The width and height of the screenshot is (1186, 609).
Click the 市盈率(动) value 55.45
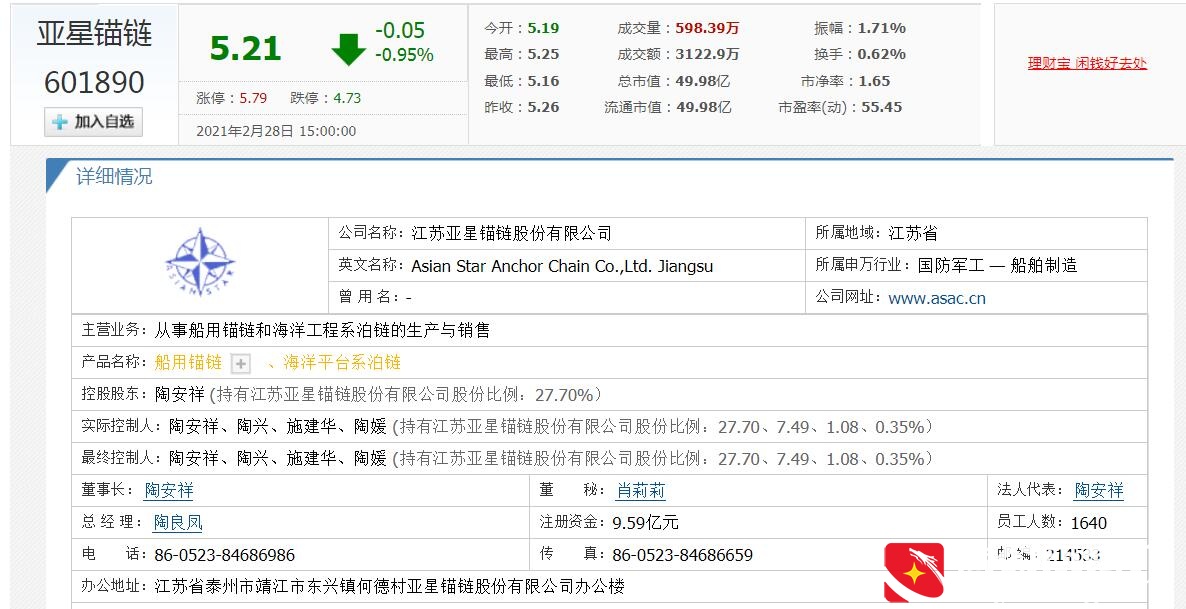click(881, 107)
